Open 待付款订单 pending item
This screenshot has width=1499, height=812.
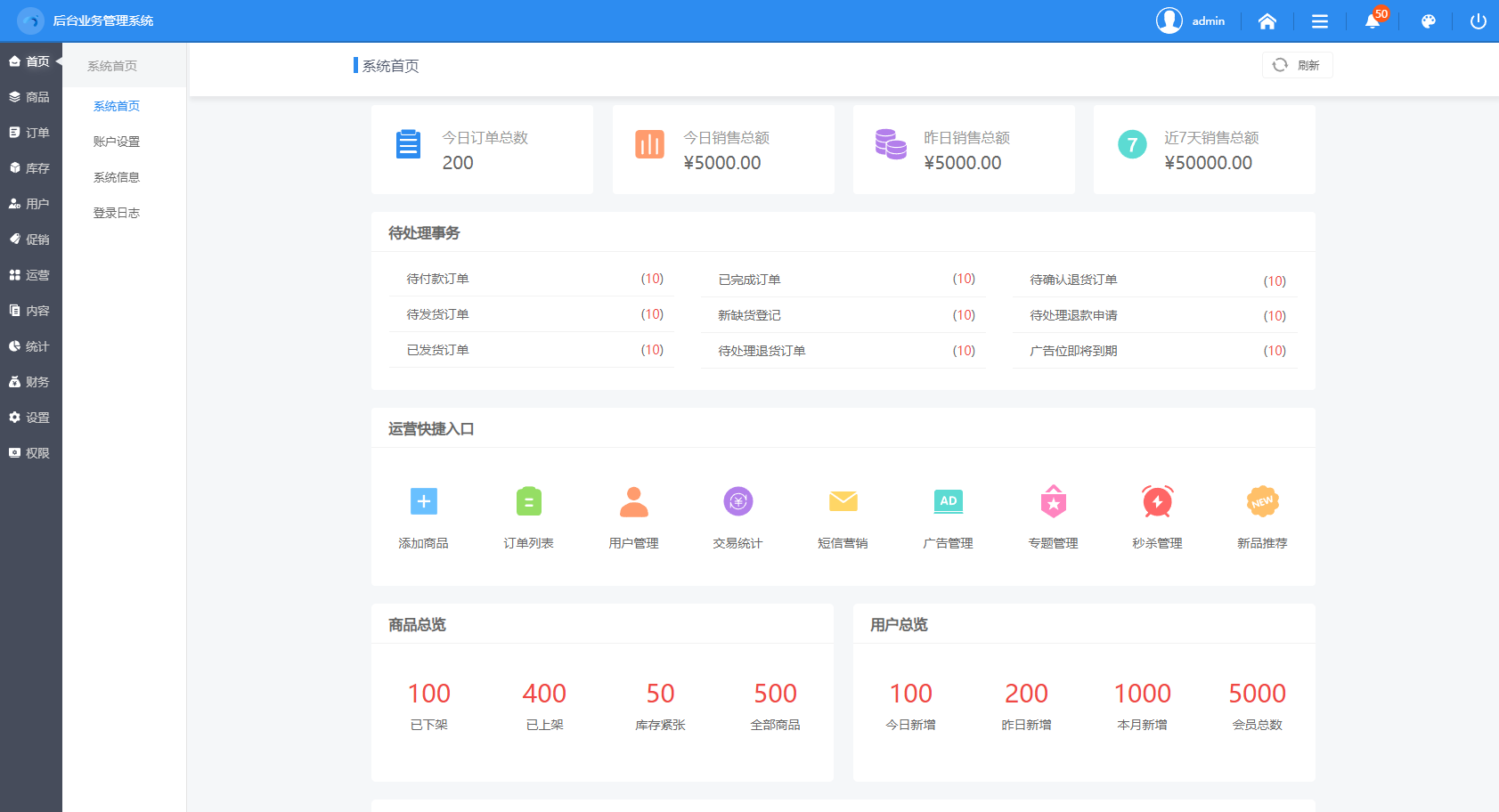coord(532,279)
